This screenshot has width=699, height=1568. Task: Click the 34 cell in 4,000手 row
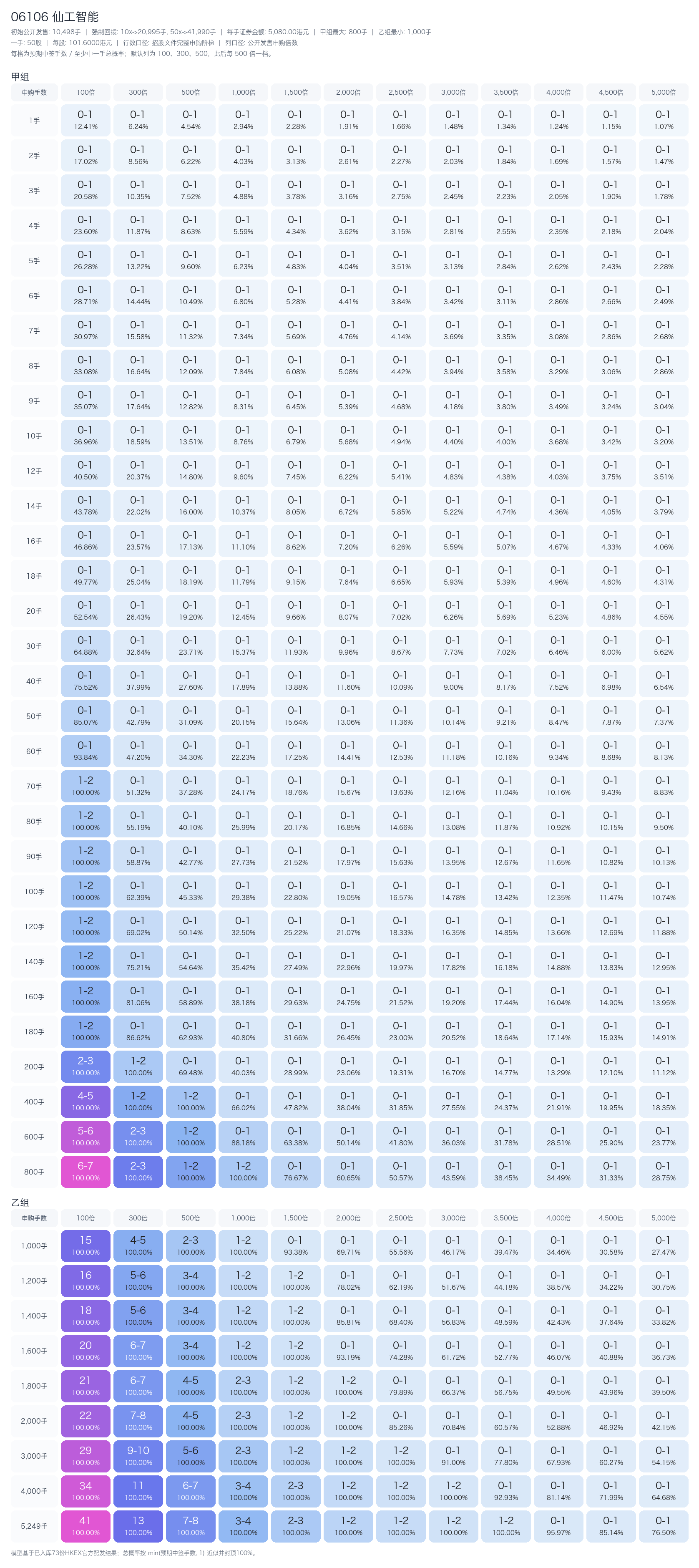coord(85,1491)
